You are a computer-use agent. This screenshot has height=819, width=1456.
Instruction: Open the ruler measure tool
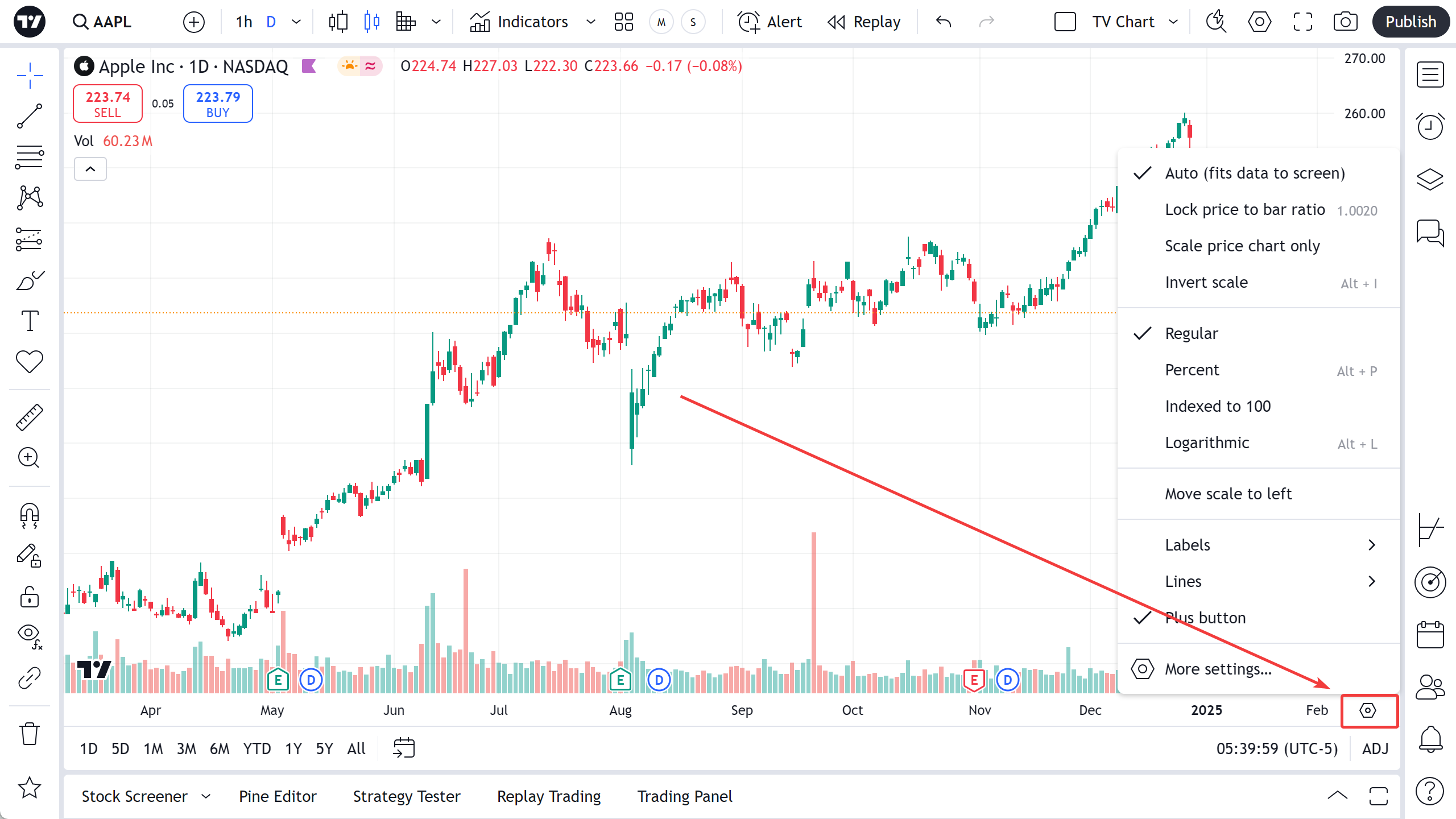[x=30, y=417]
